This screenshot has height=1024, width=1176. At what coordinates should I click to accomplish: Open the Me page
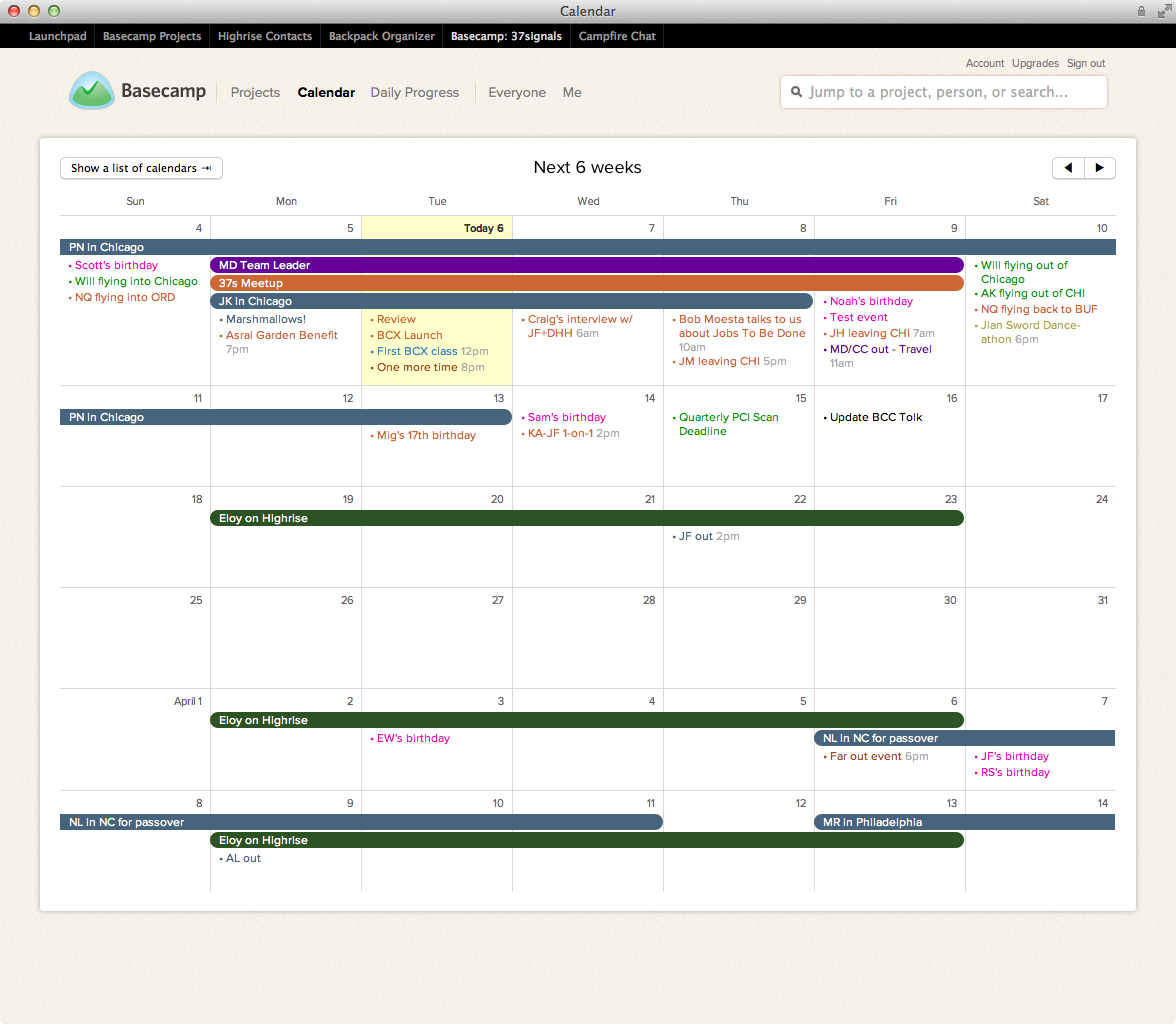(x=572, y=92)
